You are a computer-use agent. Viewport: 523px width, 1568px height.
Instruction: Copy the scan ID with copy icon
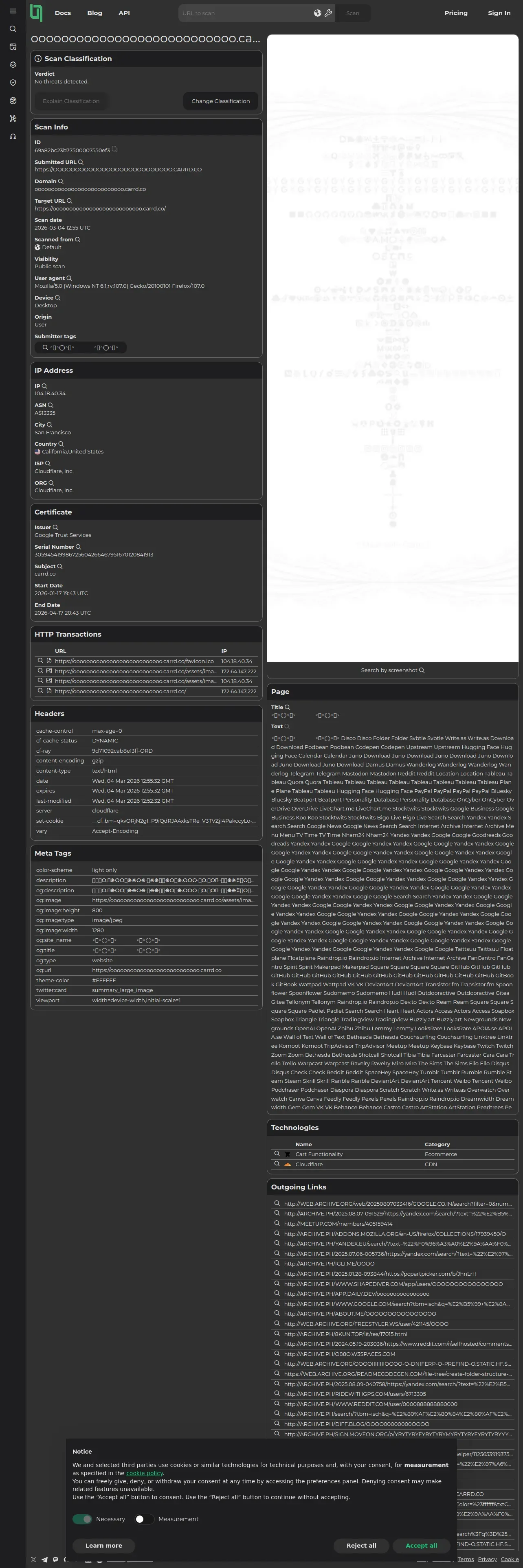pos(114,149)
